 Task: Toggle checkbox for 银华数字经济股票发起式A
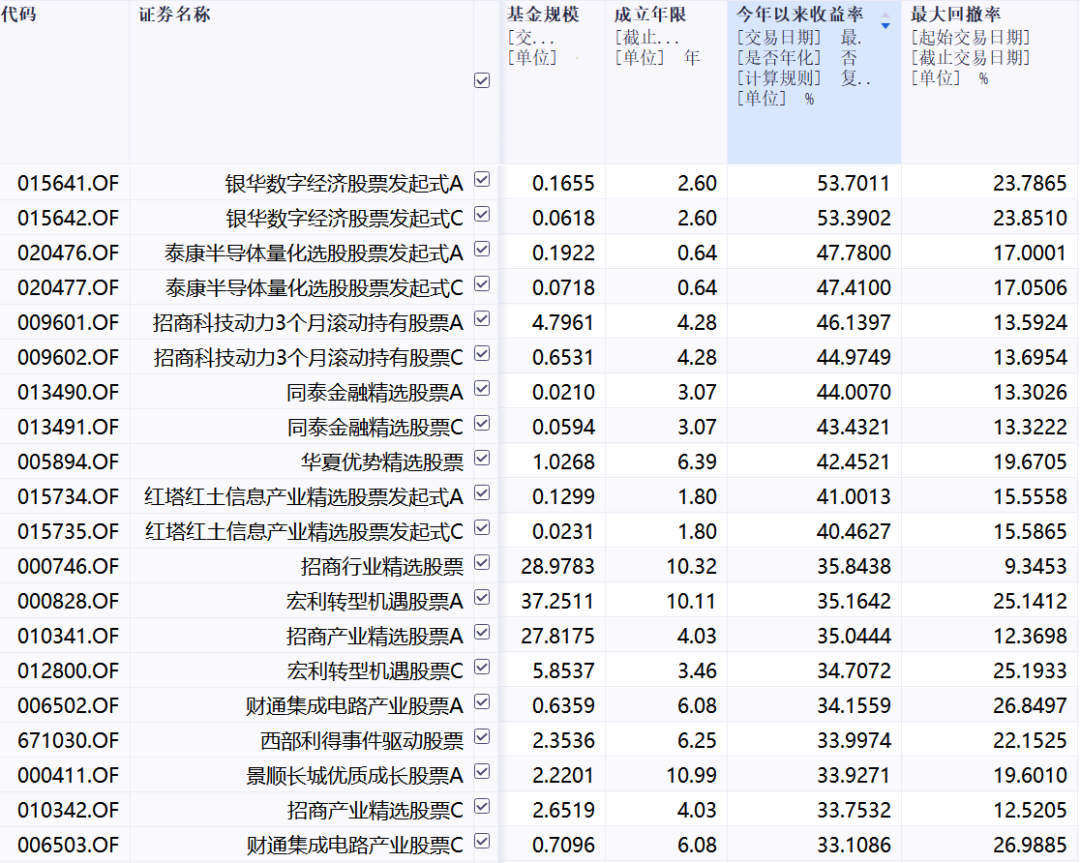[x=482, y=180]
